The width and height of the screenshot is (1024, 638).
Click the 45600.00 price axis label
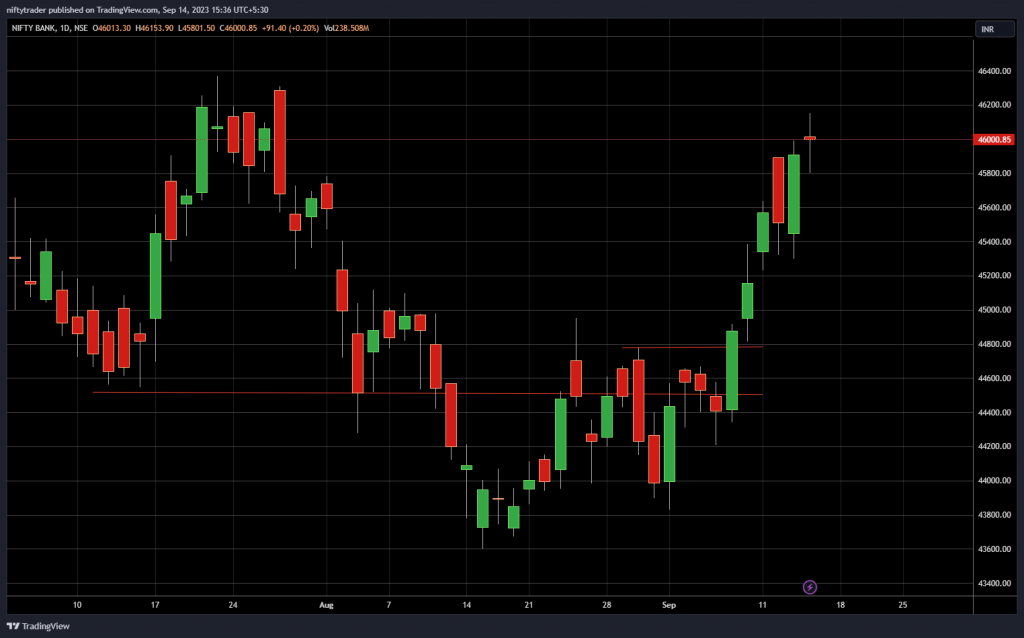pyautogui.click(x=994, y=208)
